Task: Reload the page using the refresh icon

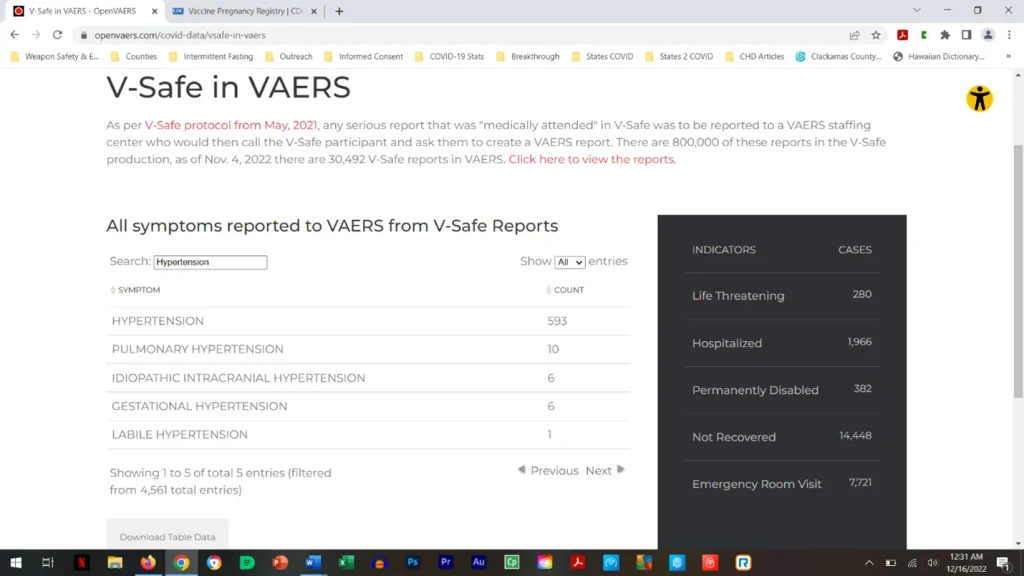Action: (57, 35)
